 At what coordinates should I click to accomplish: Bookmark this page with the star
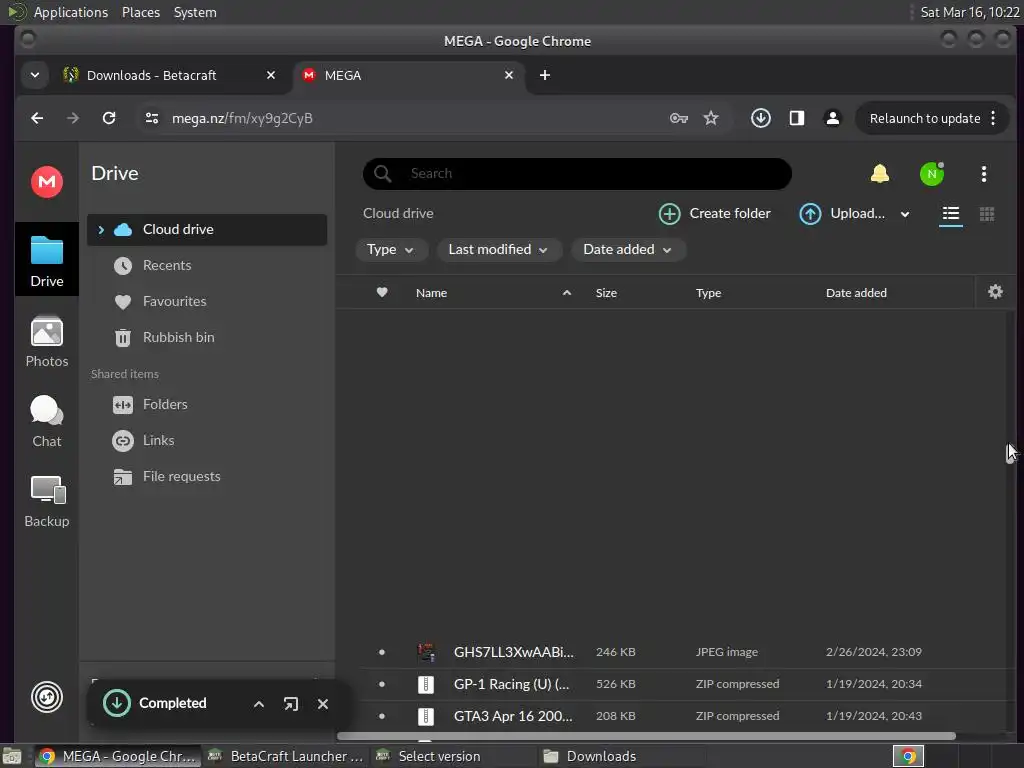[711, 118]
